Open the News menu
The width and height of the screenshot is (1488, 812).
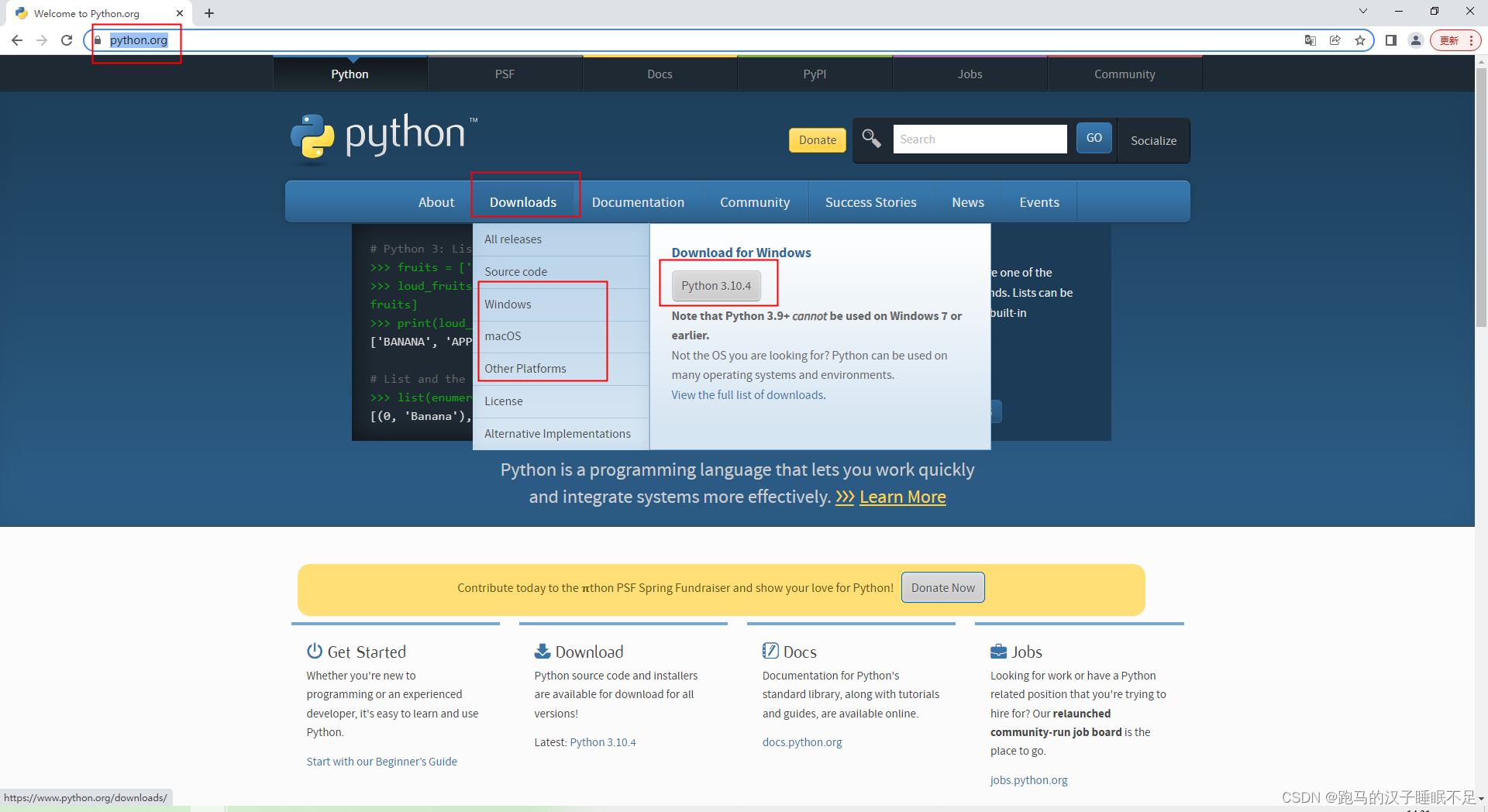click(x=968, y=202)
